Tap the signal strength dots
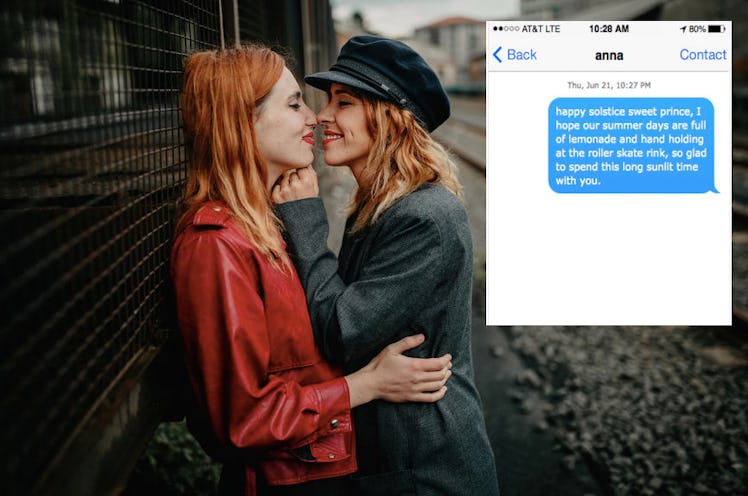The height and width of the screenshot is (496, 748). tap(505, 29)
